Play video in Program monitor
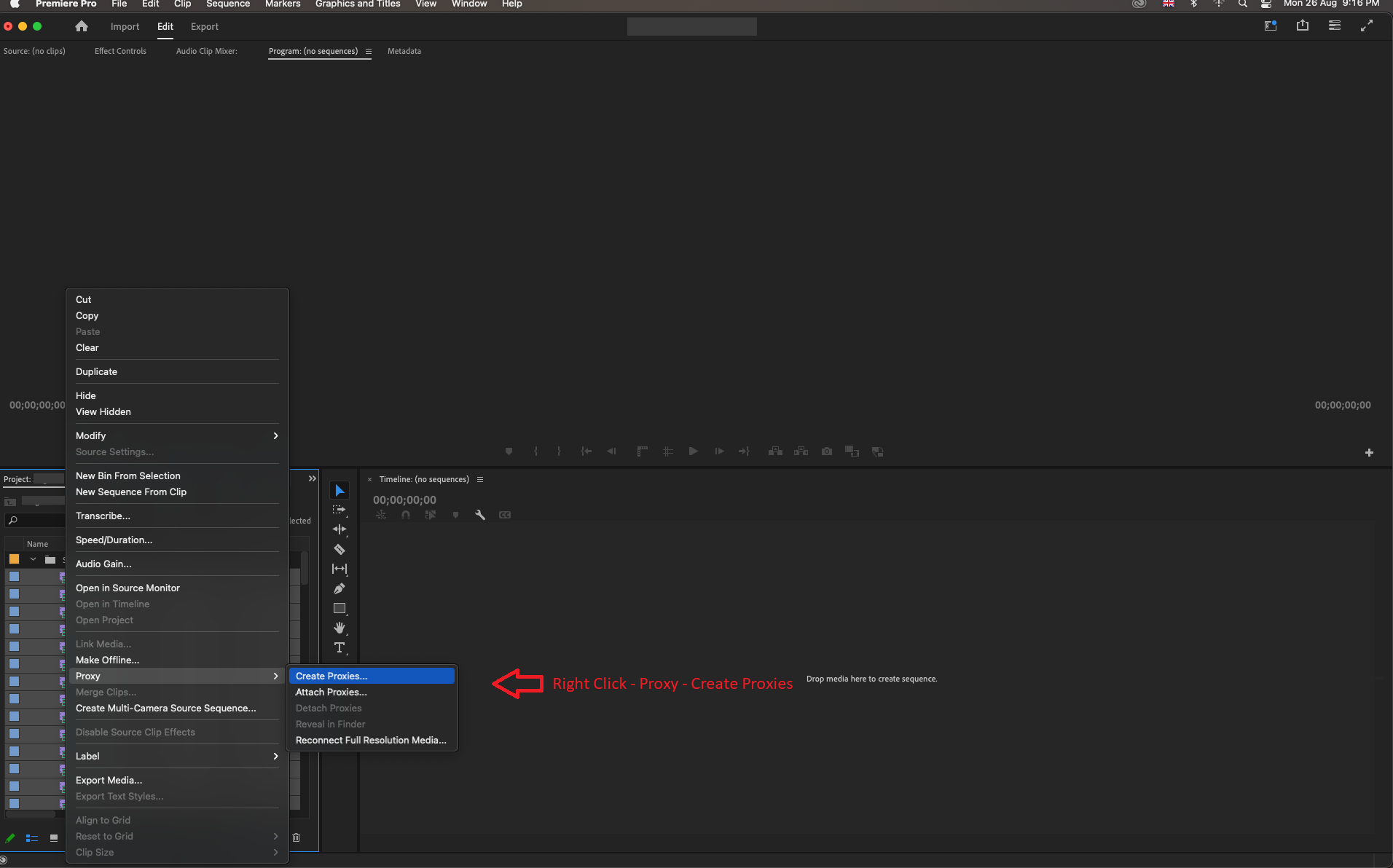This screenshot has width=1393, height=868. point(693,451)
